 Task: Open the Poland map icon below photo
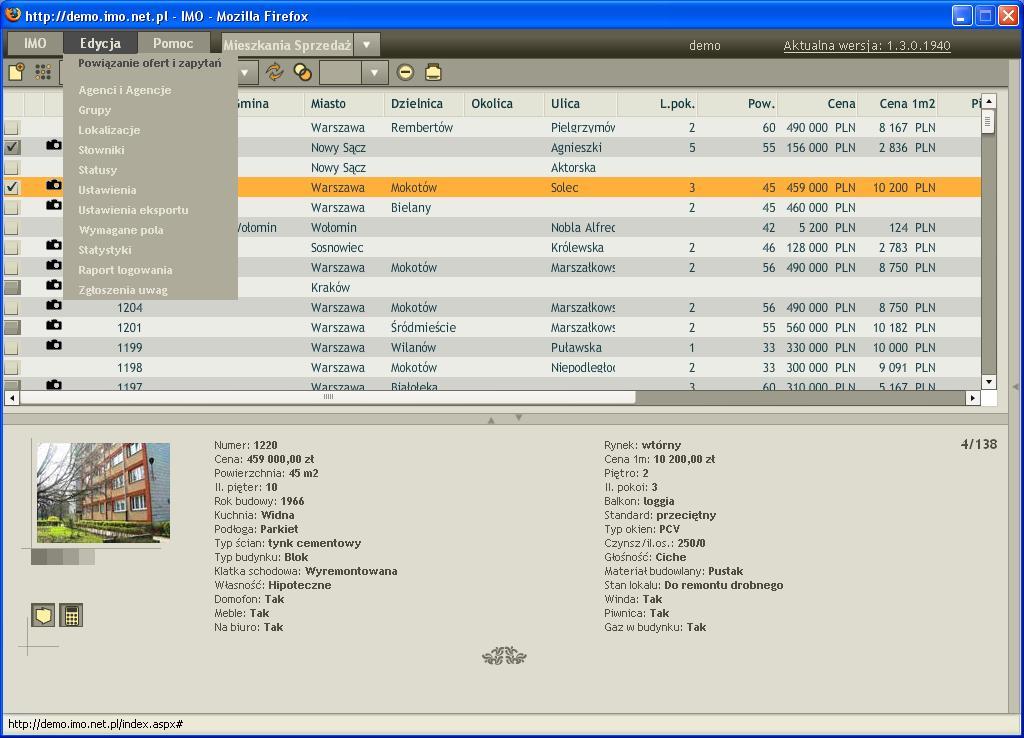[43, 615]
